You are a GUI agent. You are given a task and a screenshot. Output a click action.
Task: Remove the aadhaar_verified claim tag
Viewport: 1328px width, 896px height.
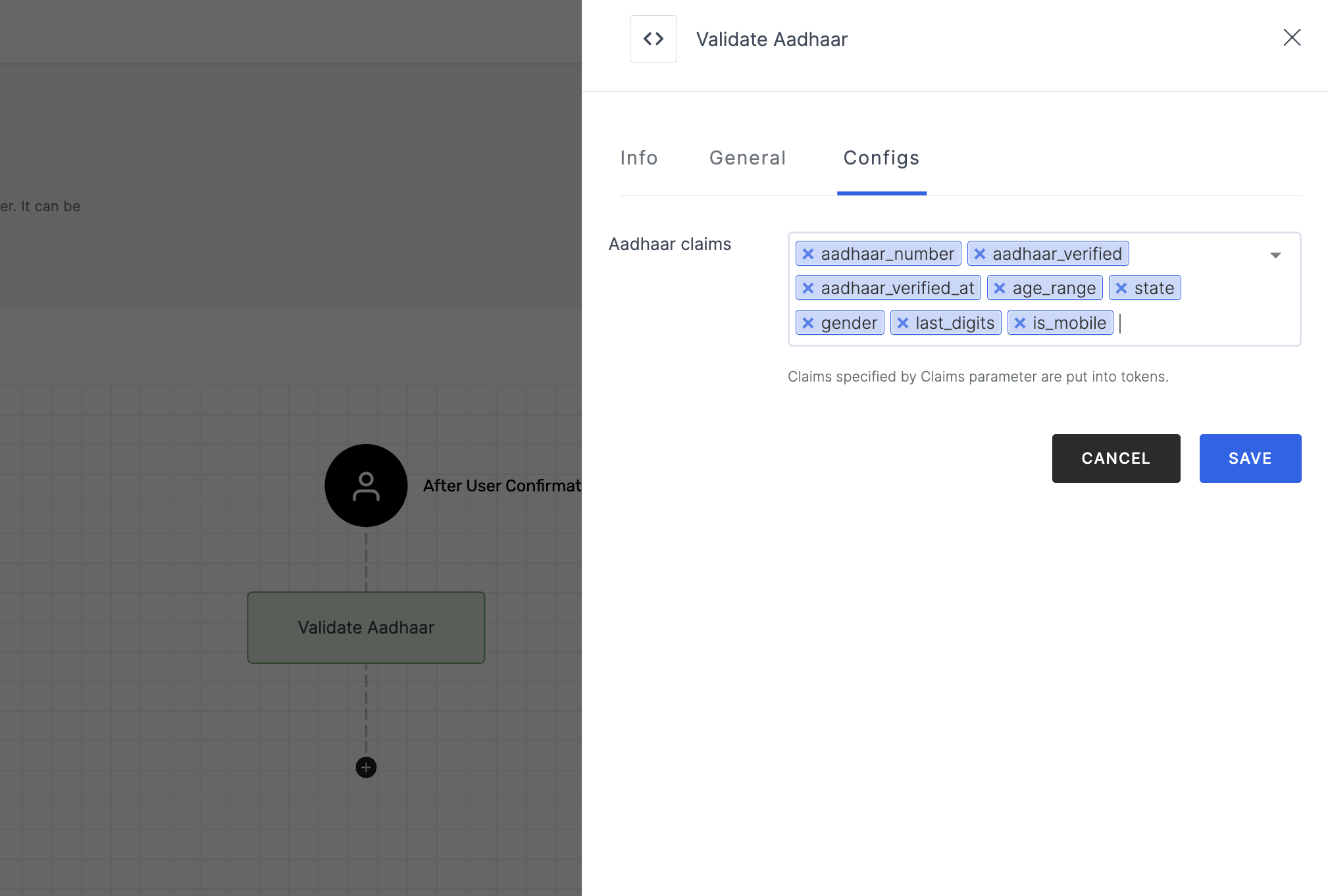click(980, 254)
